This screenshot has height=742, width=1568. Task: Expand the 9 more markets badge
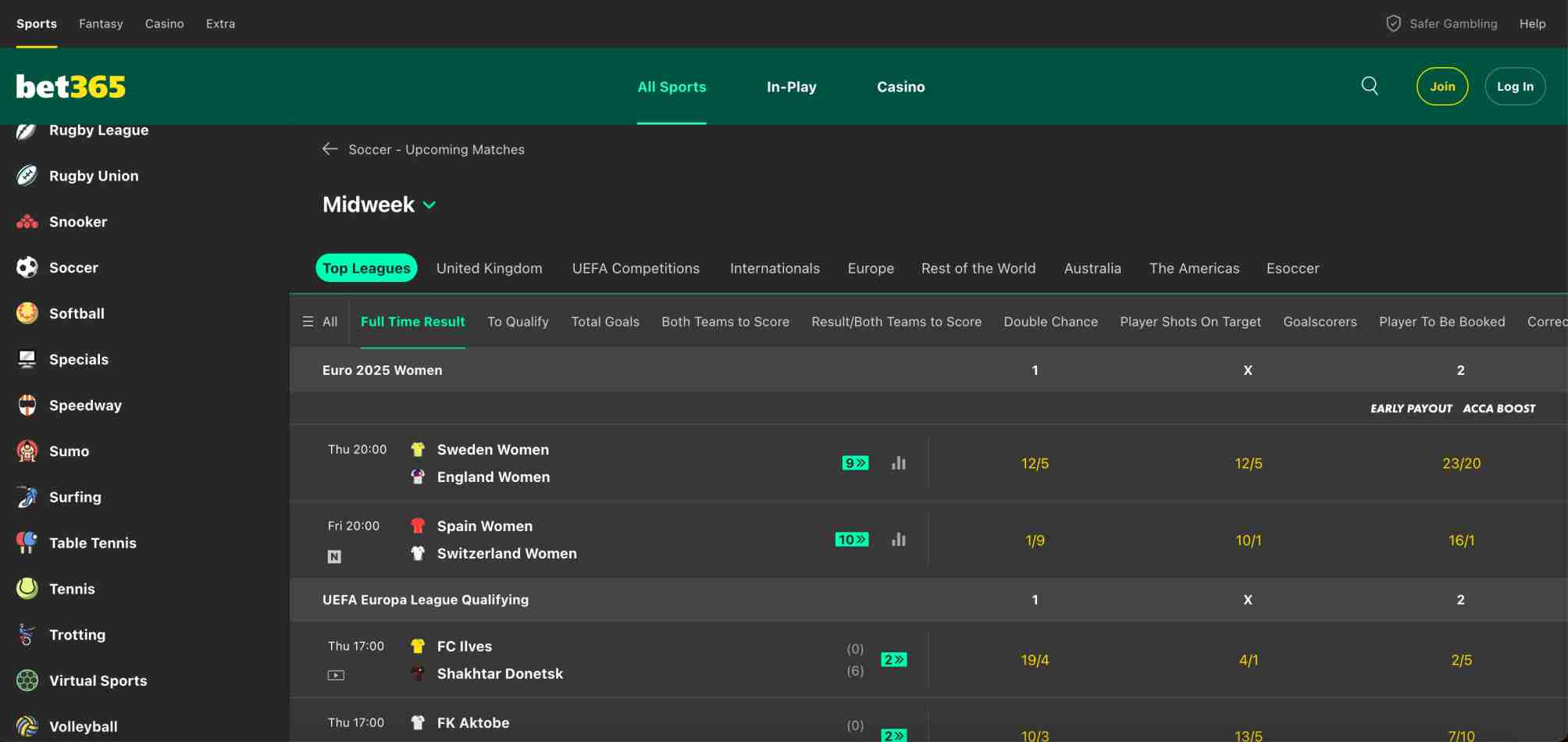tap(855, 463)
